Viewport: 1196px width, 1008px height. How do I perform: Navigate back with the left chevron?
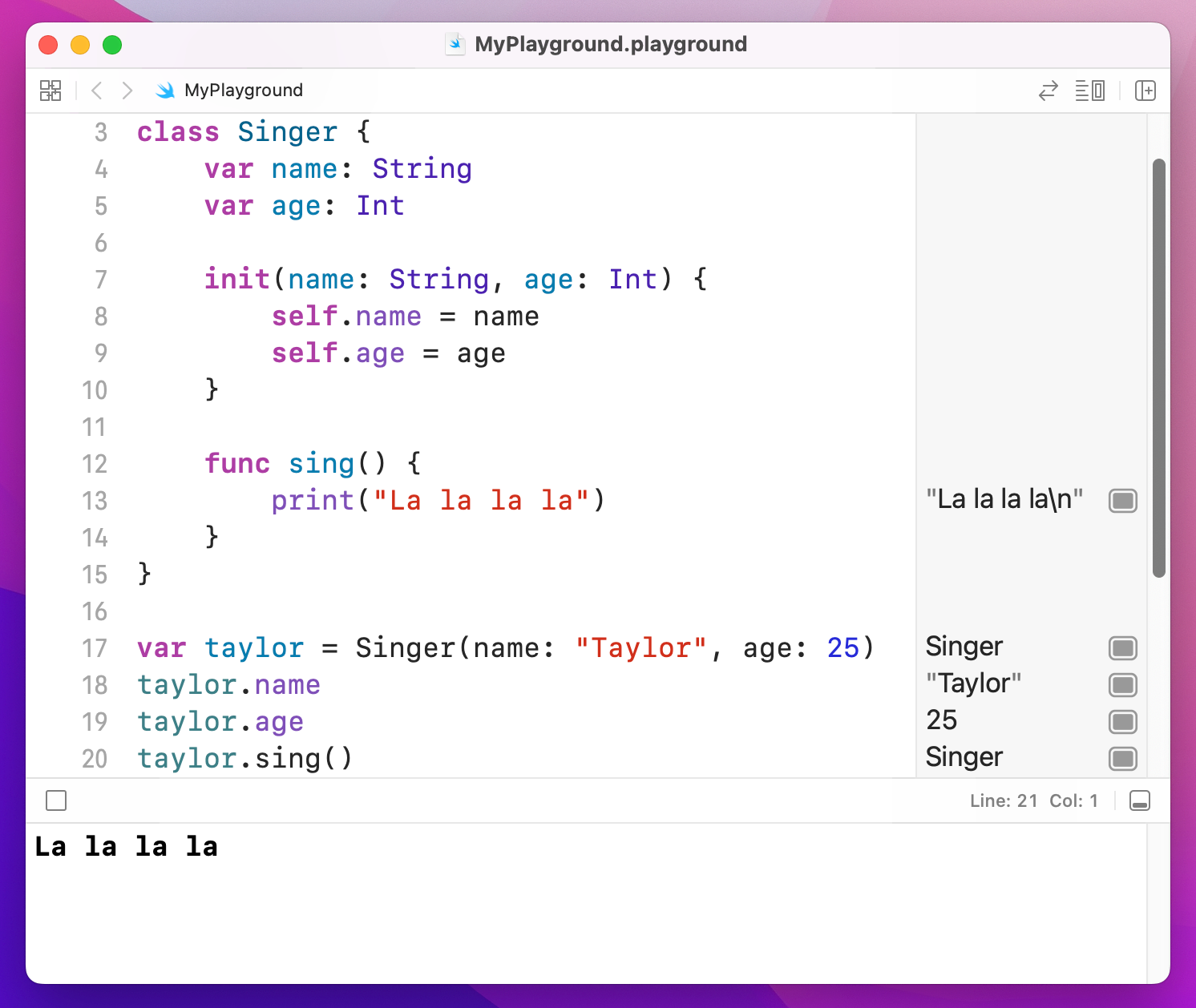(97, 91)
